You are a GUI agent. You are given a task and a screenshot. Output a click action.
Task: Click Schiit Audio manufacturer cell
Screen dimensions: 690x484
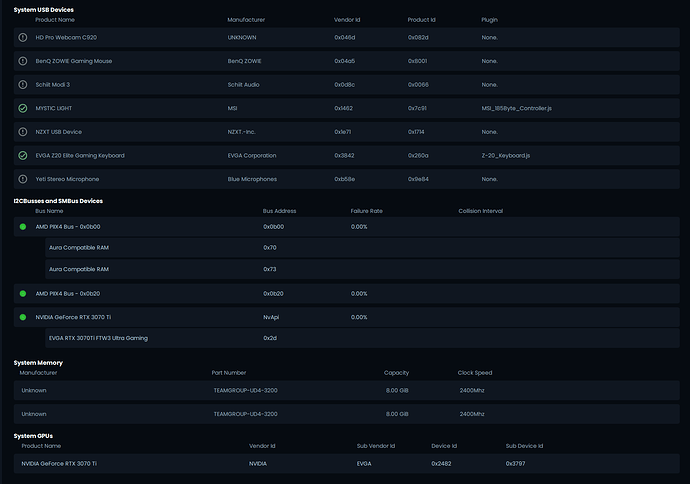[243, 84]
